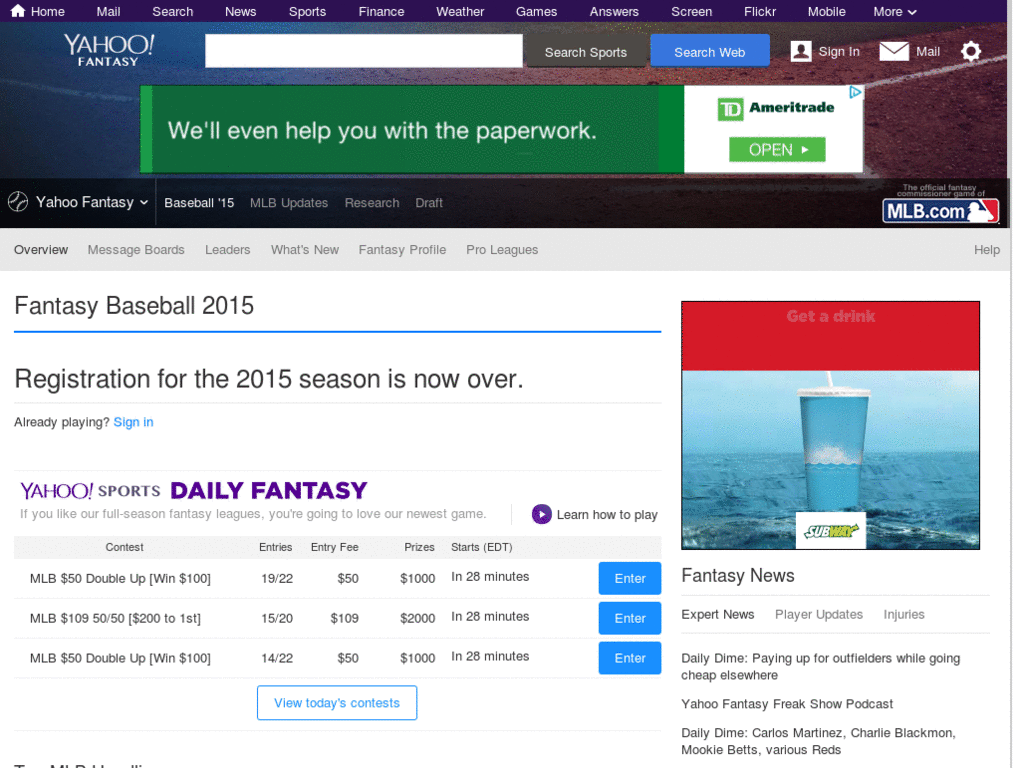Click the Learn how to play play icon
This screenshot has height=768, width=1024.
coord(541,514)
